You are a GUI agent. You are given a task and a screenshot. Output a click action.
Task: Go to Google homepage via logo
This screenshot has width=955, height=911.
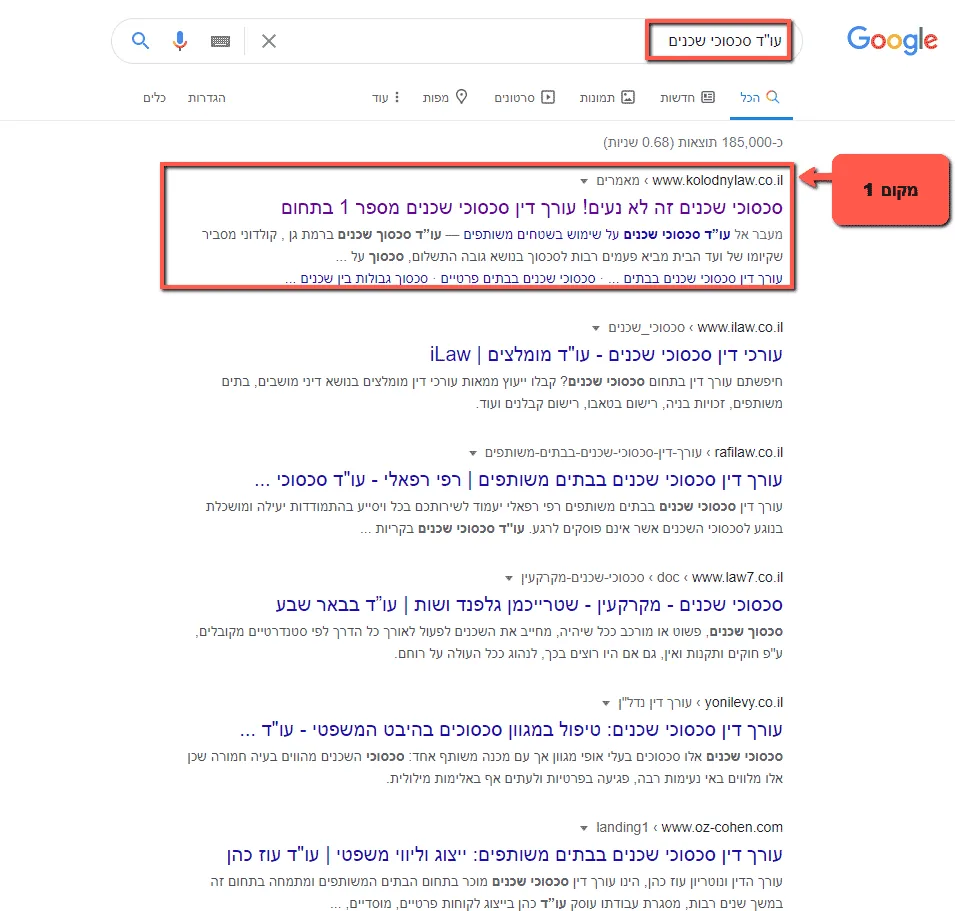tap(892, 40)
